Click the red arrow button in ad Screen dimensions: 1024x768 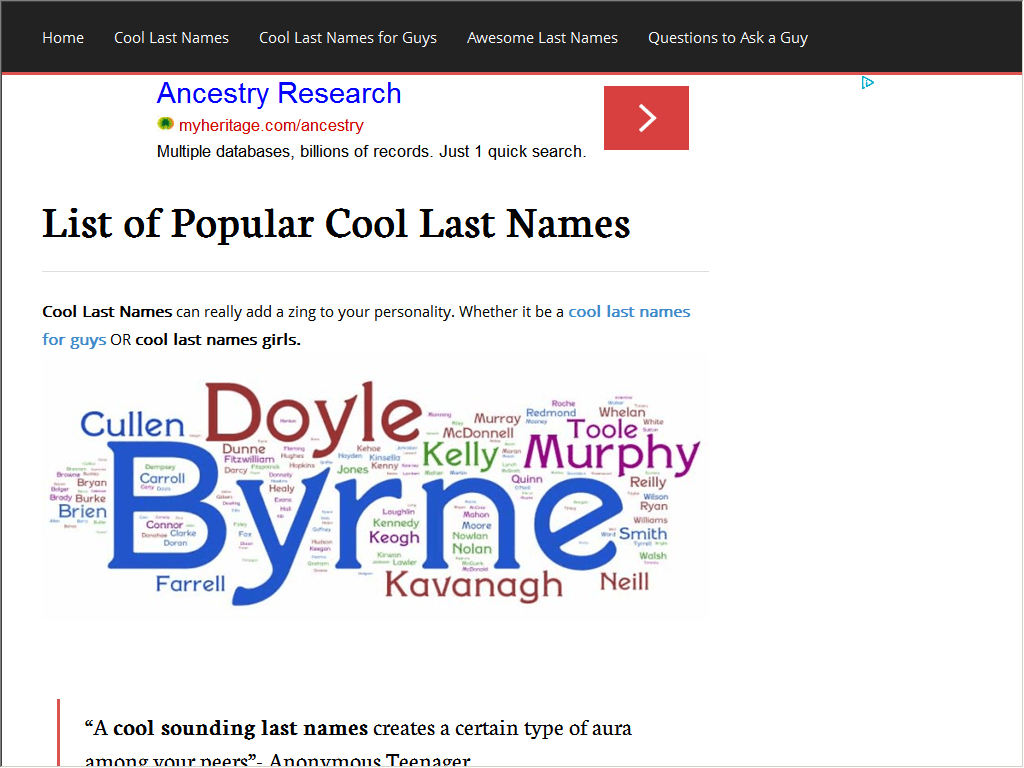coord(646,118)
